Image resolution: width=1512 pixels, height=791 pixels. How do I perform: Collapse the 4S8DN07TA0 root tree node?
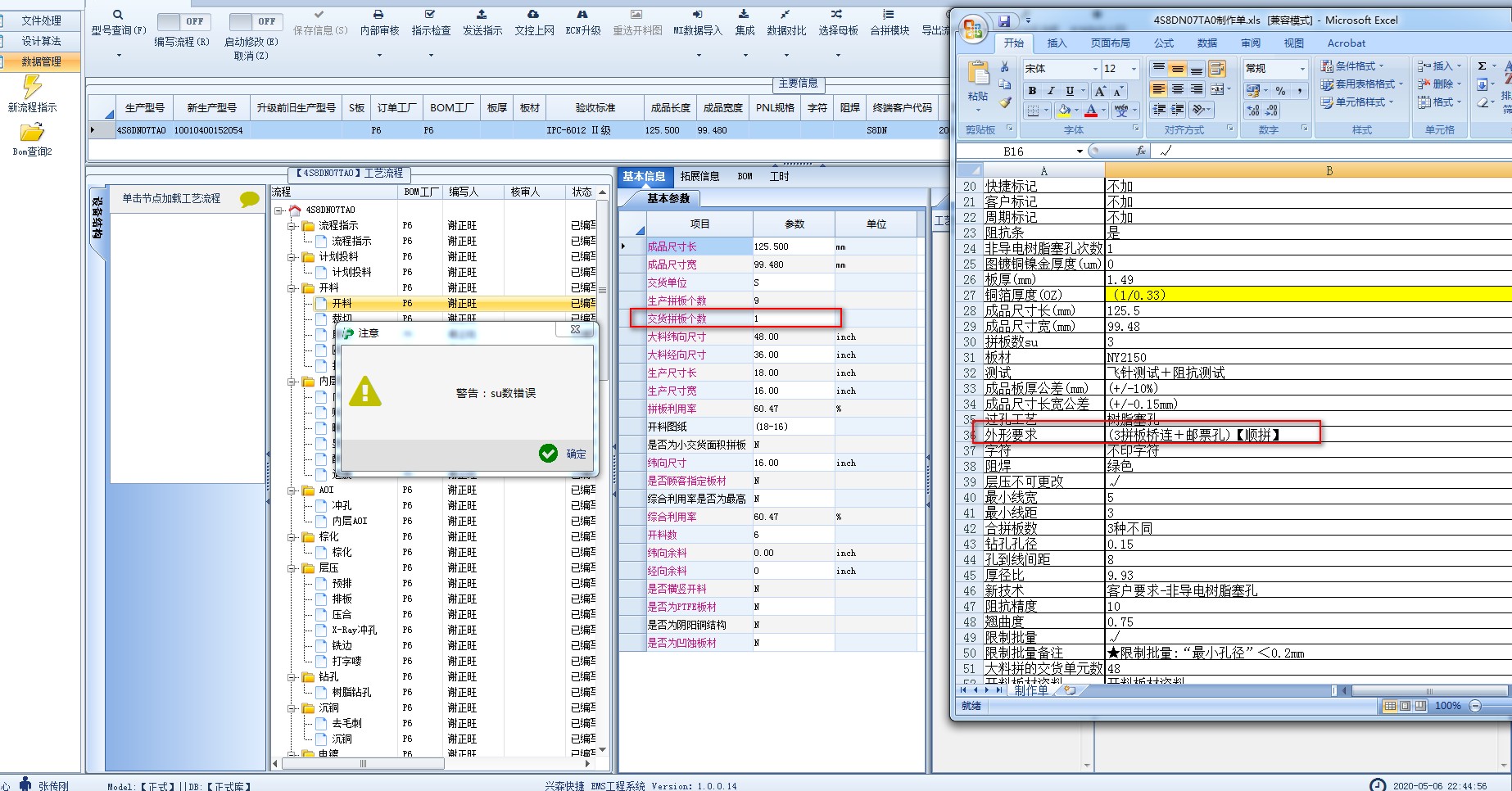tap(278, 210)
